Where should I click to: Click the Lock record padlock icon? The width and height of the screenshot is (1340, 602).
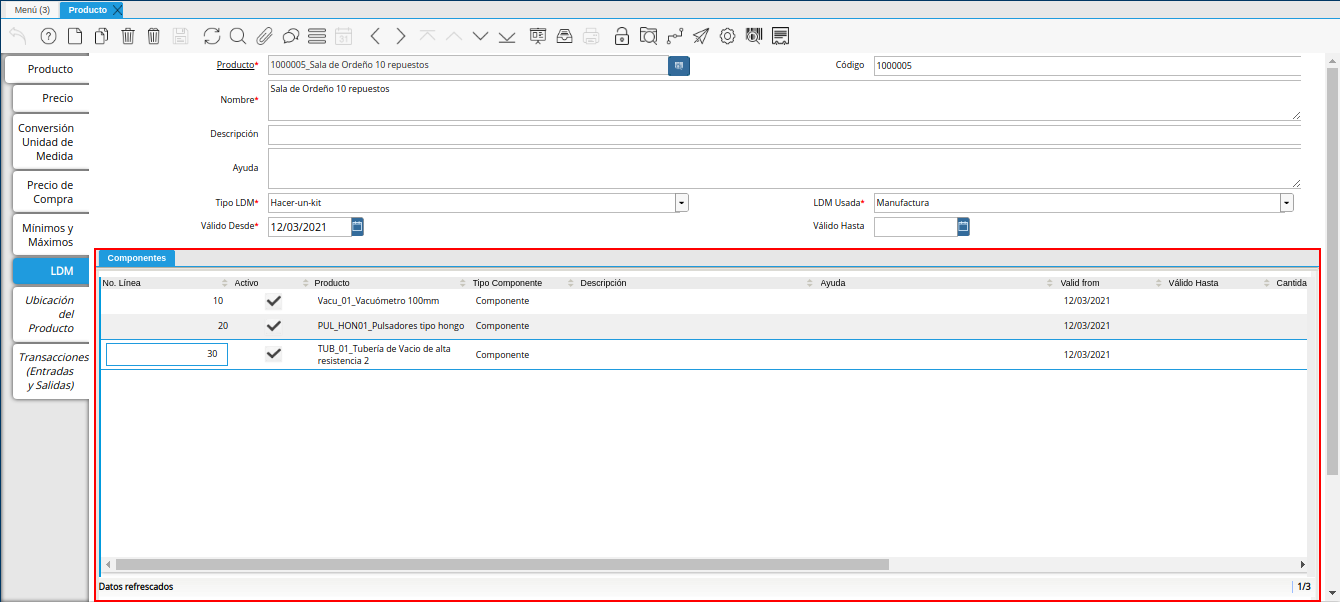coord(621,37)
